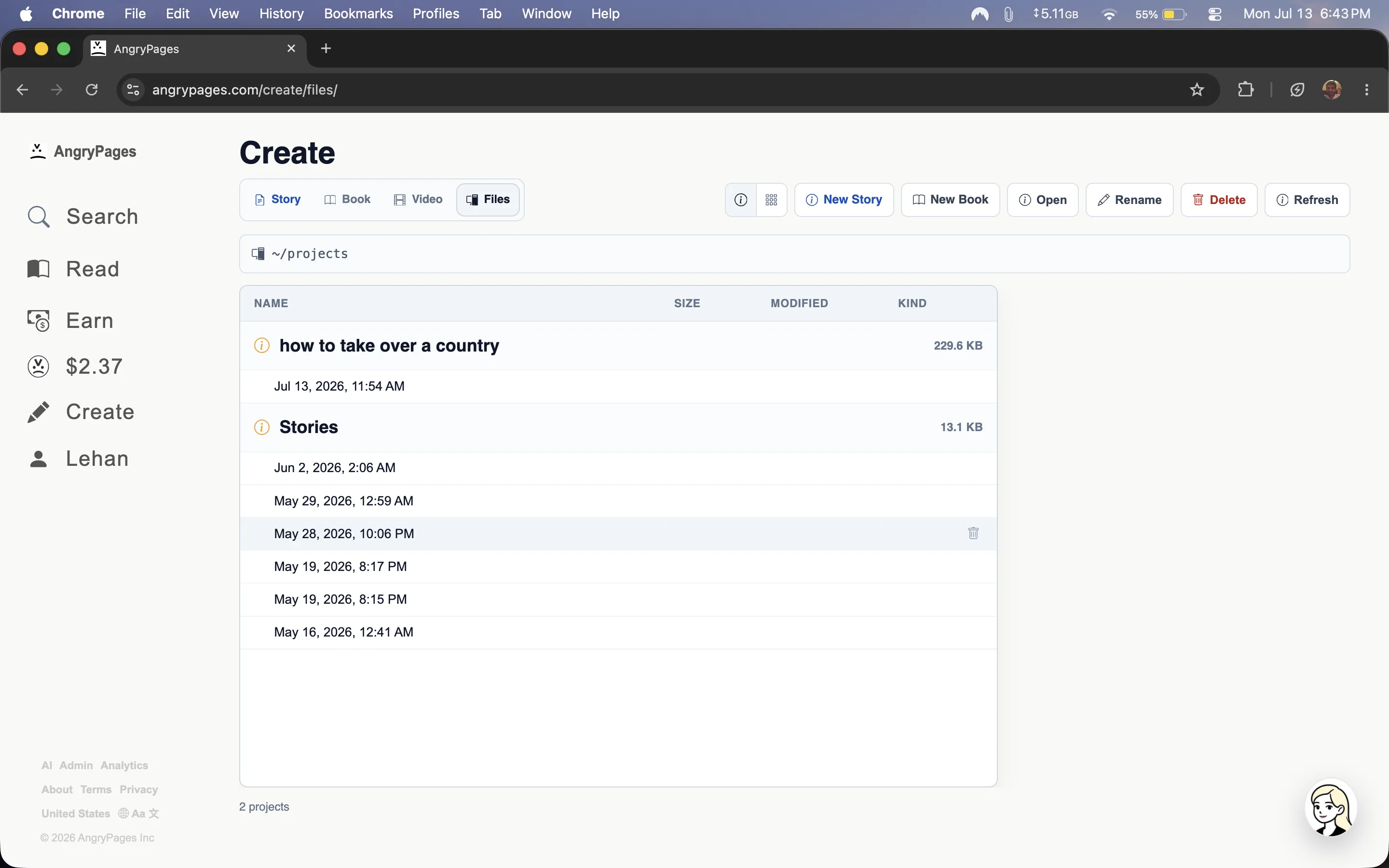
Task: Click info icon next to how to take over a country
Action: pos(262,346)
